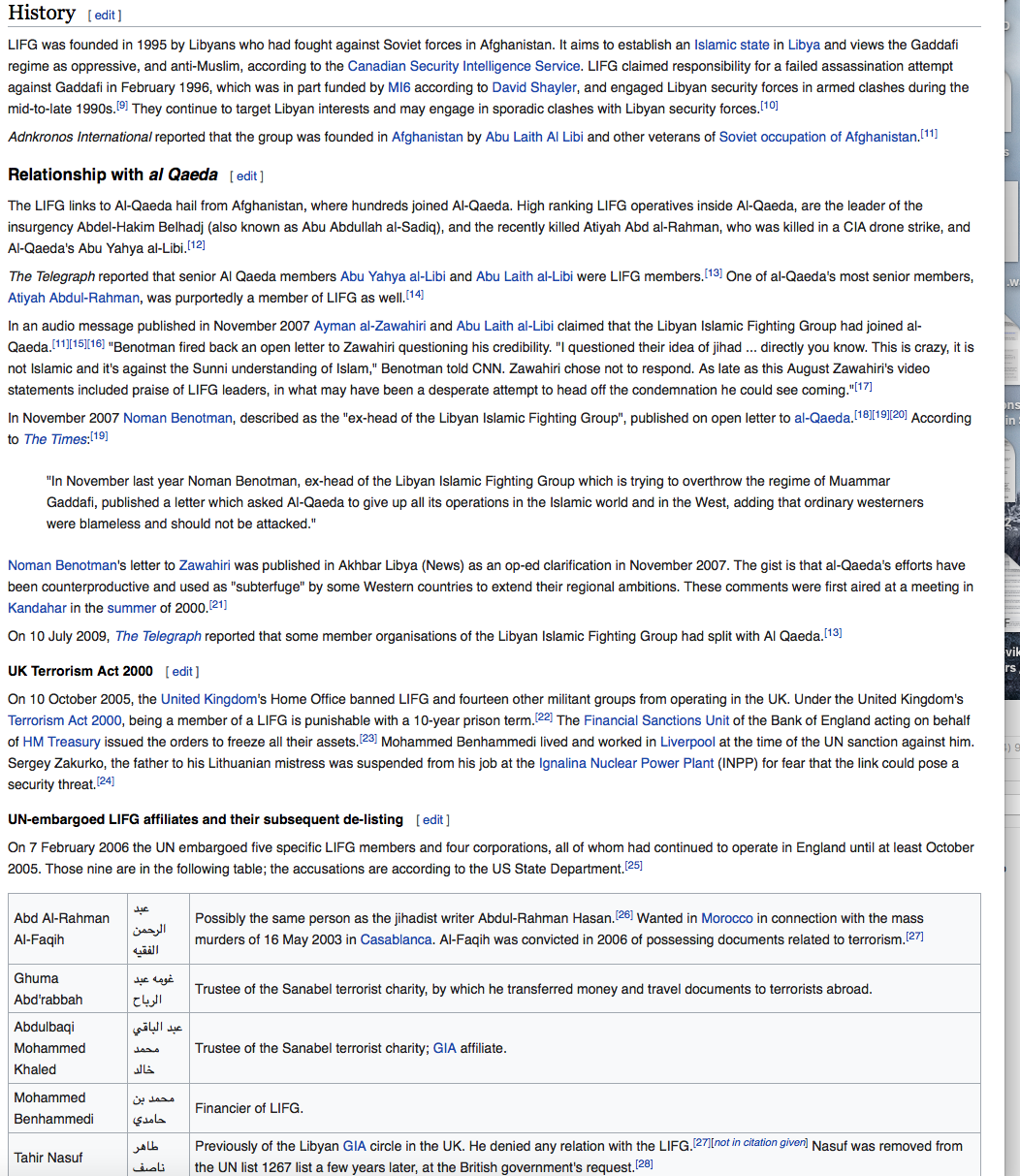1020x1176 pixels.
Task: Select the 'Abd Al-Rahman Al-Faqih' table cell
Action: coord(67,929)
